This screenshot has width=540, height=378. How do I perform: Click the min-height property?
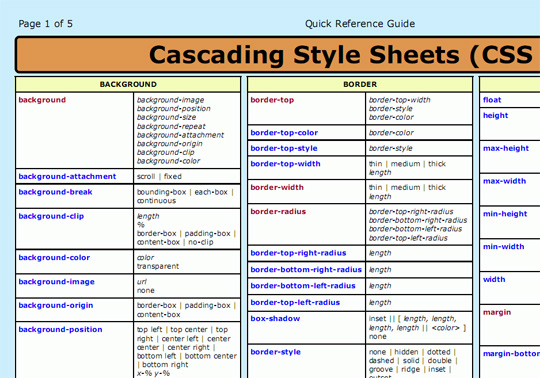[x=505, y=214]
